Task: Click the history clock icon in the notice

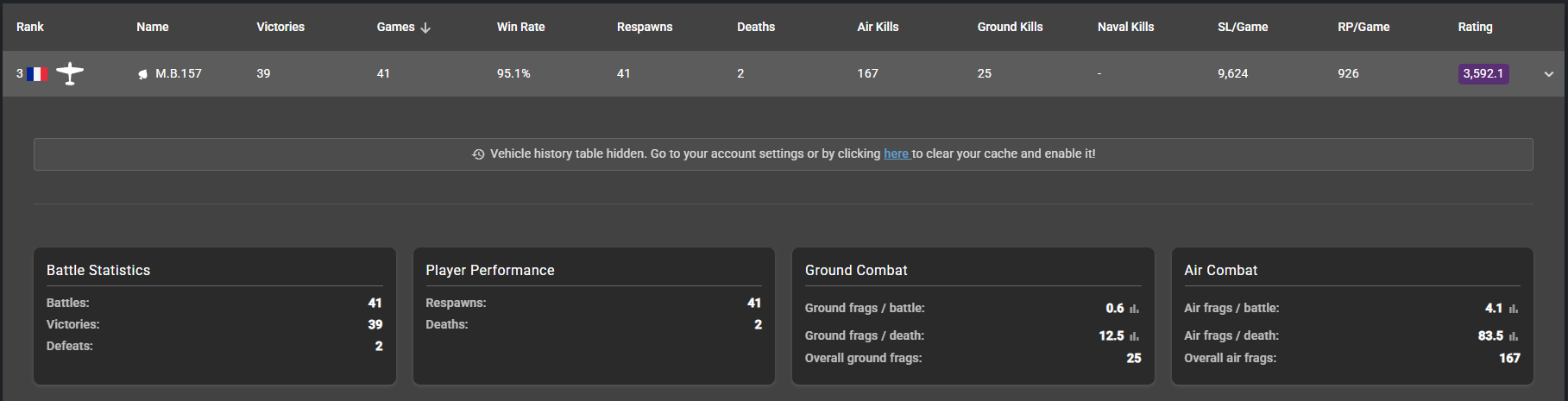Action: pyautogui.click(x=478, y=154)
